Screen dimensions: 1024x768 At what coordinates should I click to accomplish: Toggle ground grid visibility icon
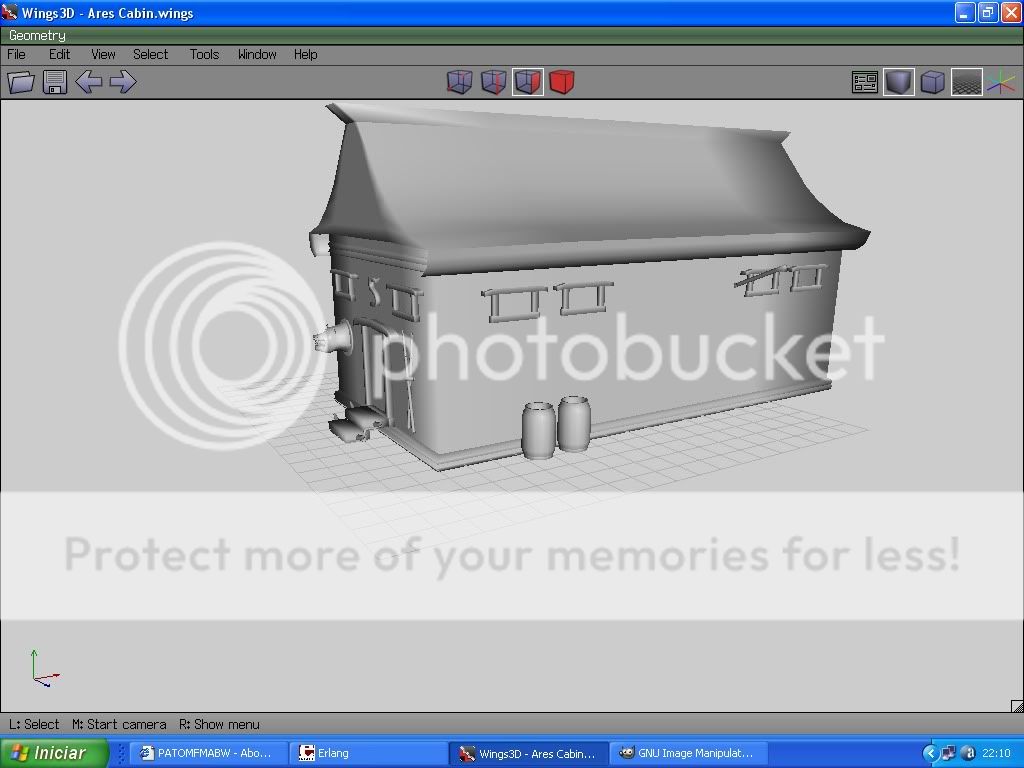coord(967,82)
